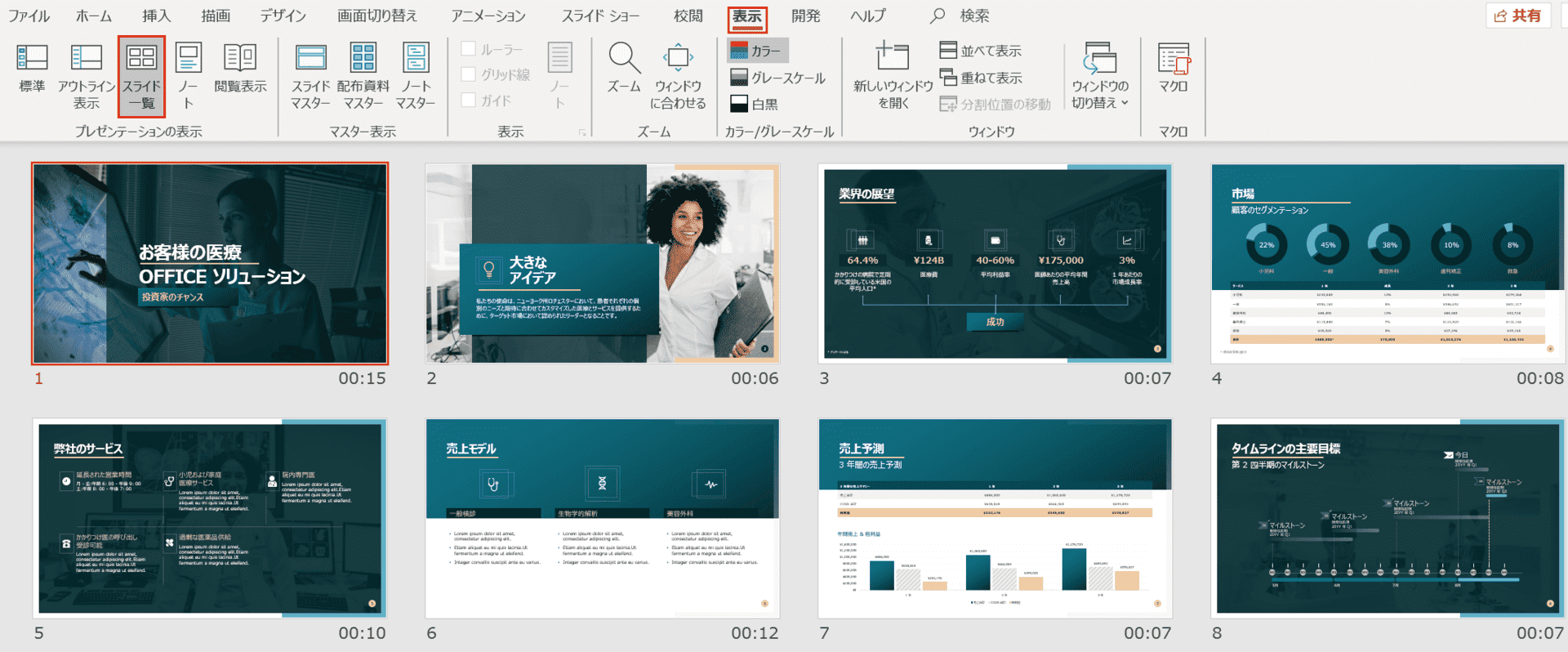Select slide 7 売上予測 thumbnail

click(995, 518)
